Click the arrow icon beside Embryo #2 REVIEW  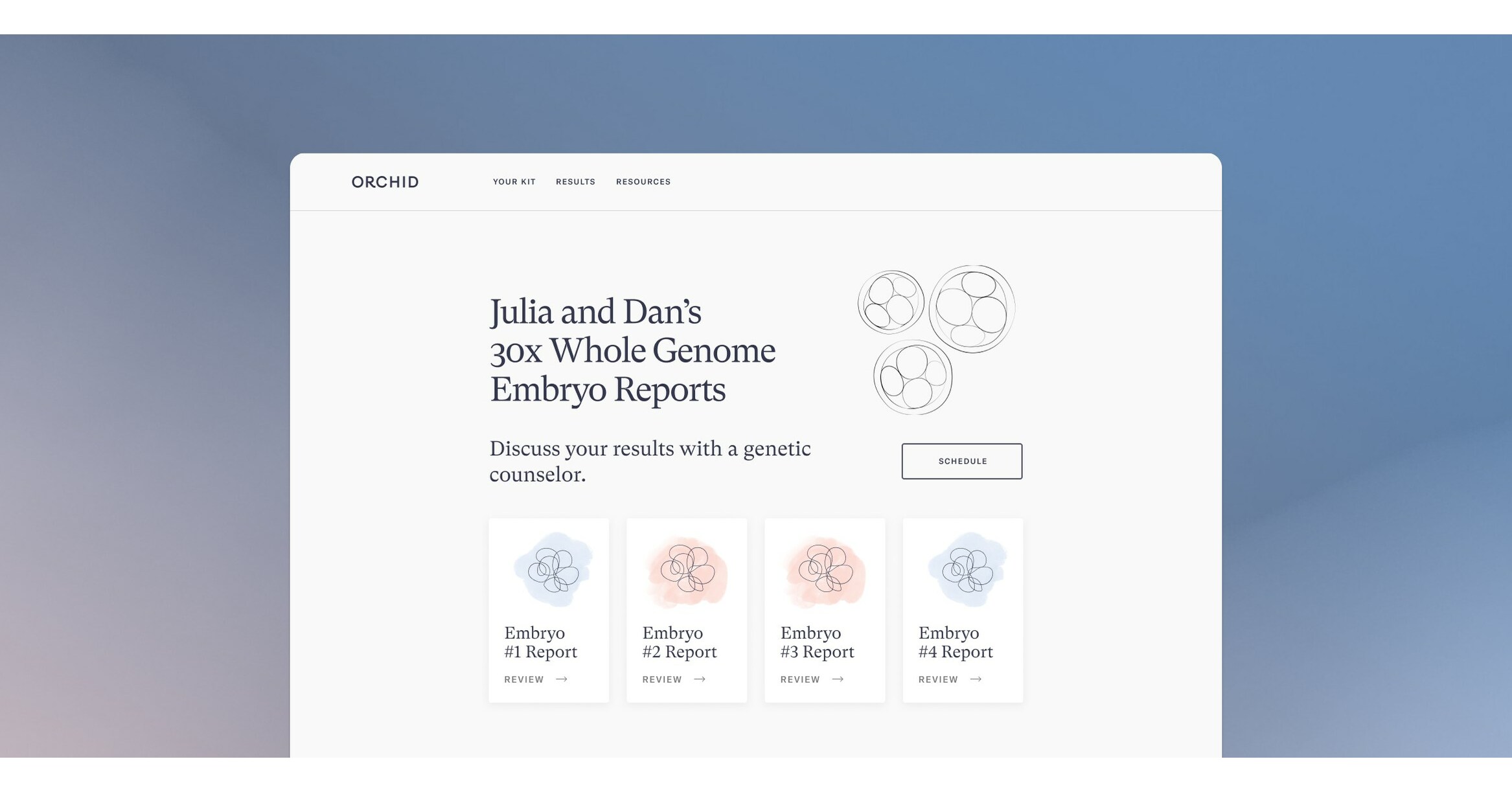click(701, 679)
